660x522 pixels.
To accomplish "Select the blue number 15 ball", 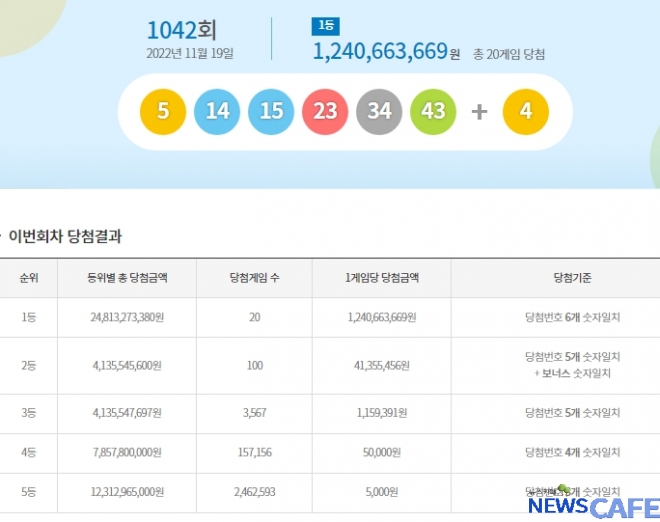I will [x=270, y=111].
